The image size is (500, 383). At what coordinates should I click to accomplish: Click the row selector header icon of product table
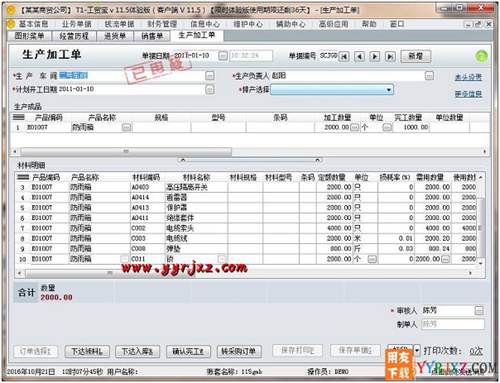click(x=19, y=117)
